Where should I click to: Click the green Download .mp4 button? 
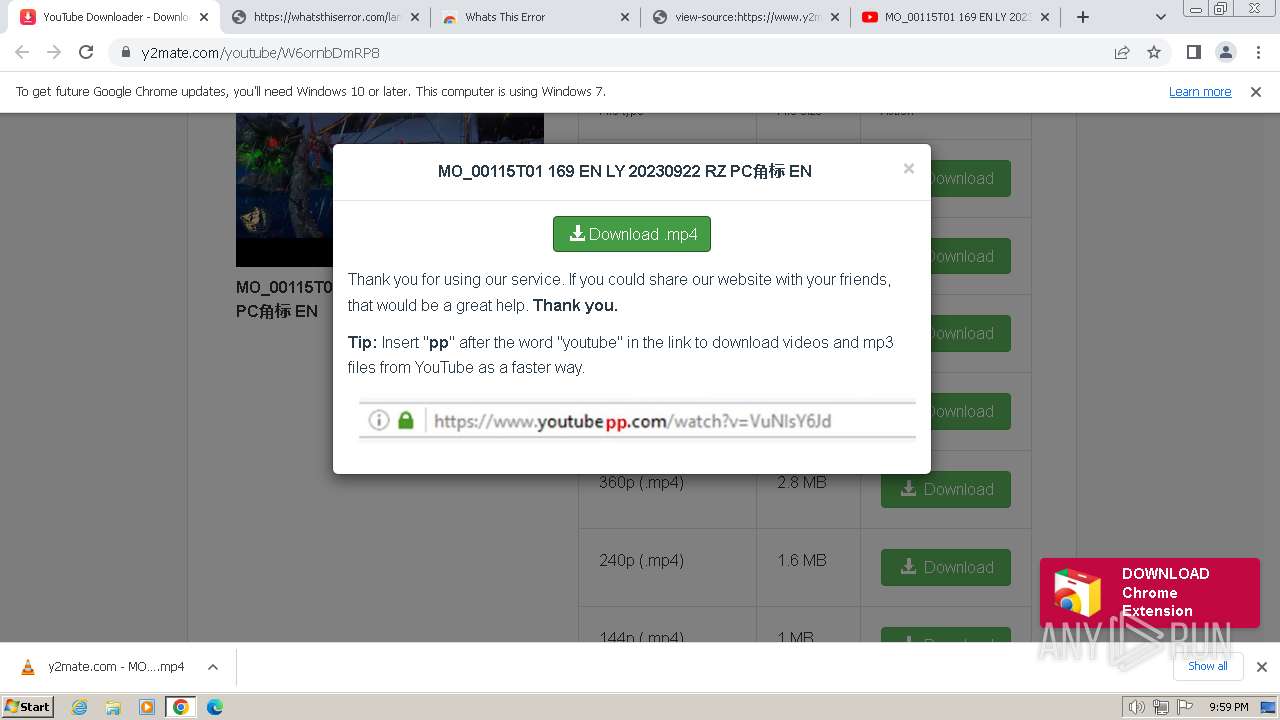click(631, 234)
